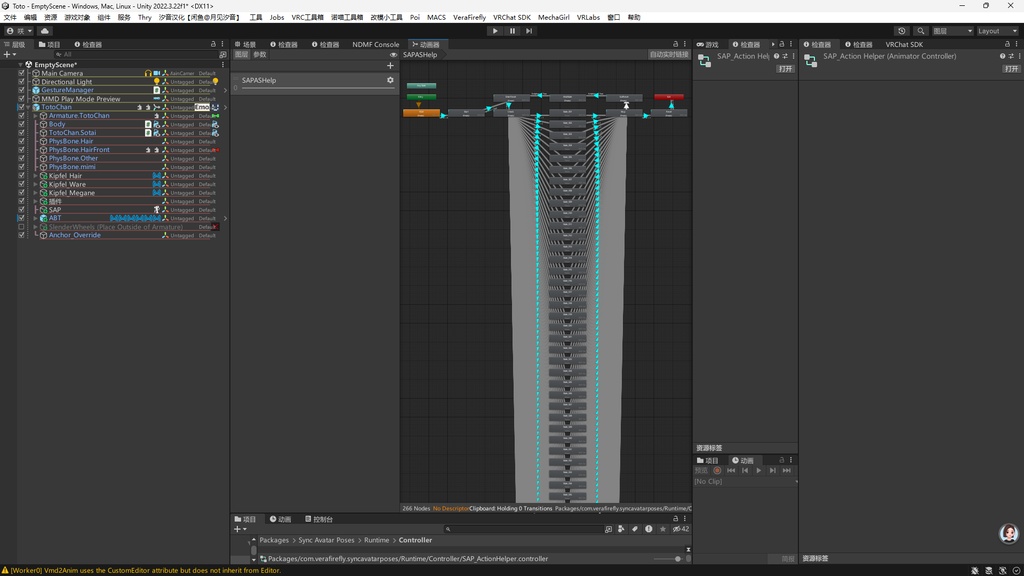This screenshot has height=576, width=1024.
Task: Click Packages breadcrumb in Project panel
Action: pyautogui.click(x=274, y=540)
